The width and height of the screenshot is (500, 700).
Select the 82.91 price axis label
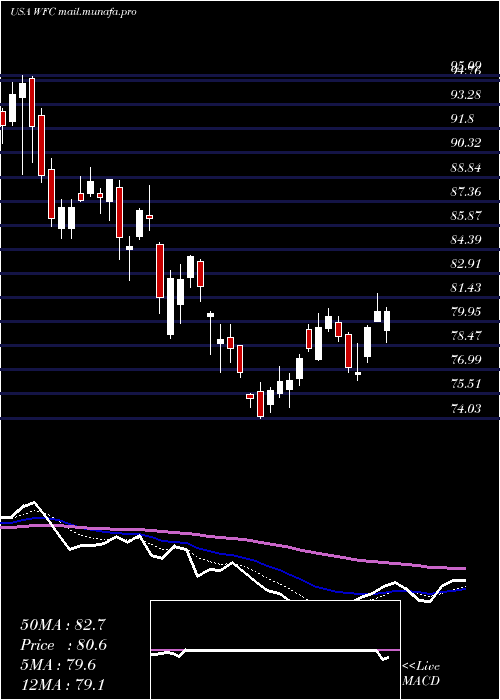point(466,263)
